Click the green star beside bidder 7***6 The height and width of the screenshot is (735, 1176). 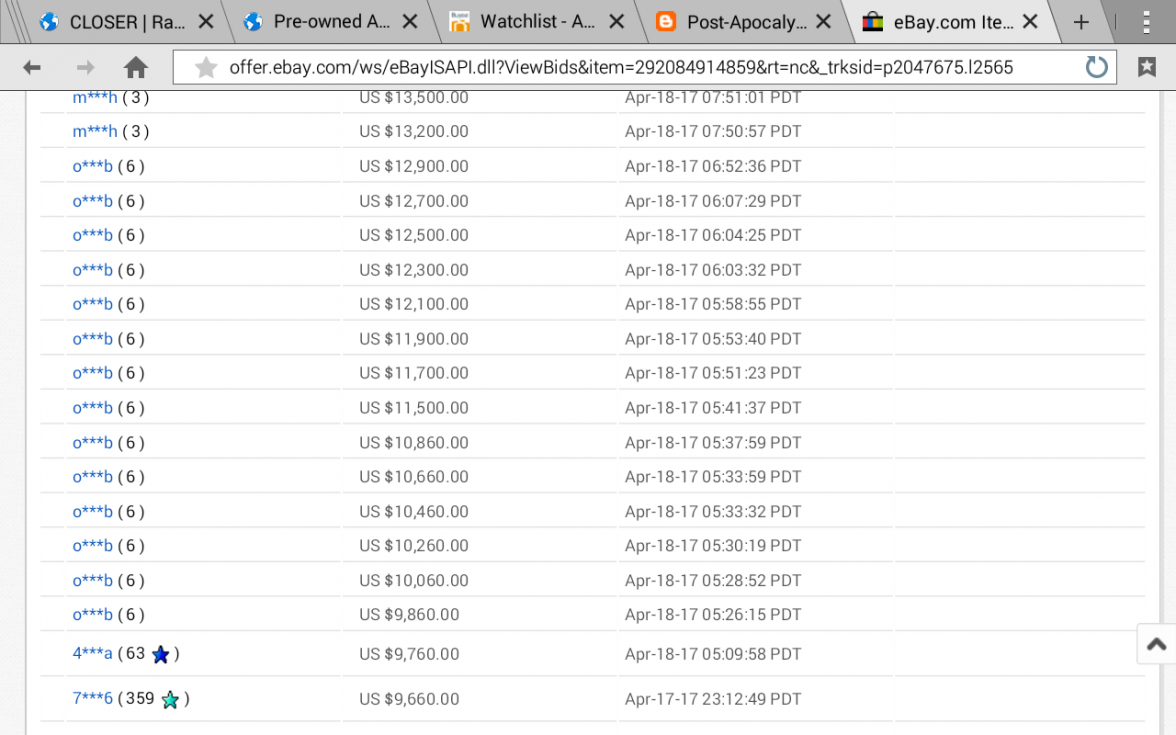coord(170,700)
